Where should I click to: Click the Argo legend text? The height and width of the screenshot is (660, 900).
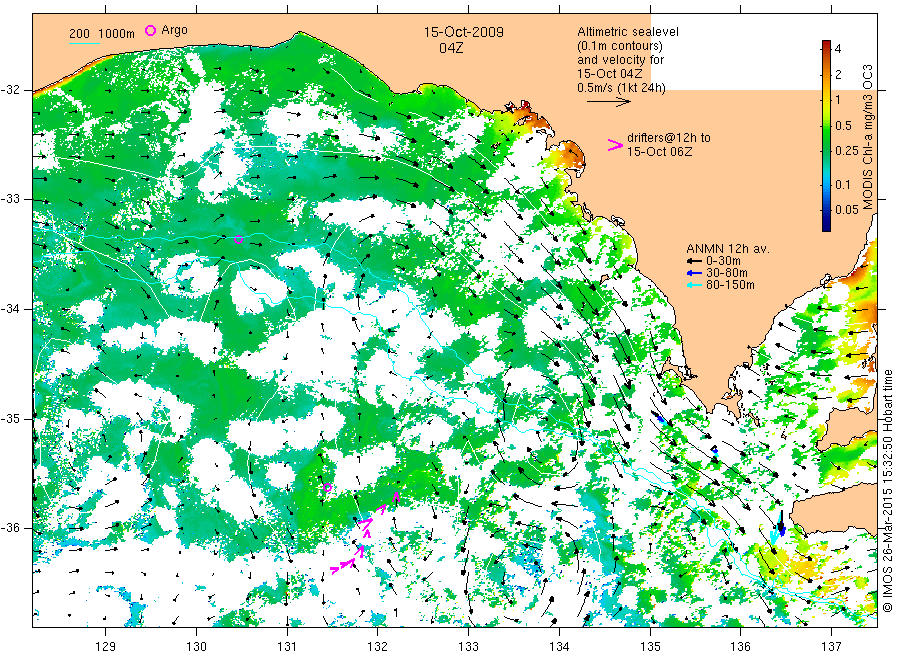174,30
